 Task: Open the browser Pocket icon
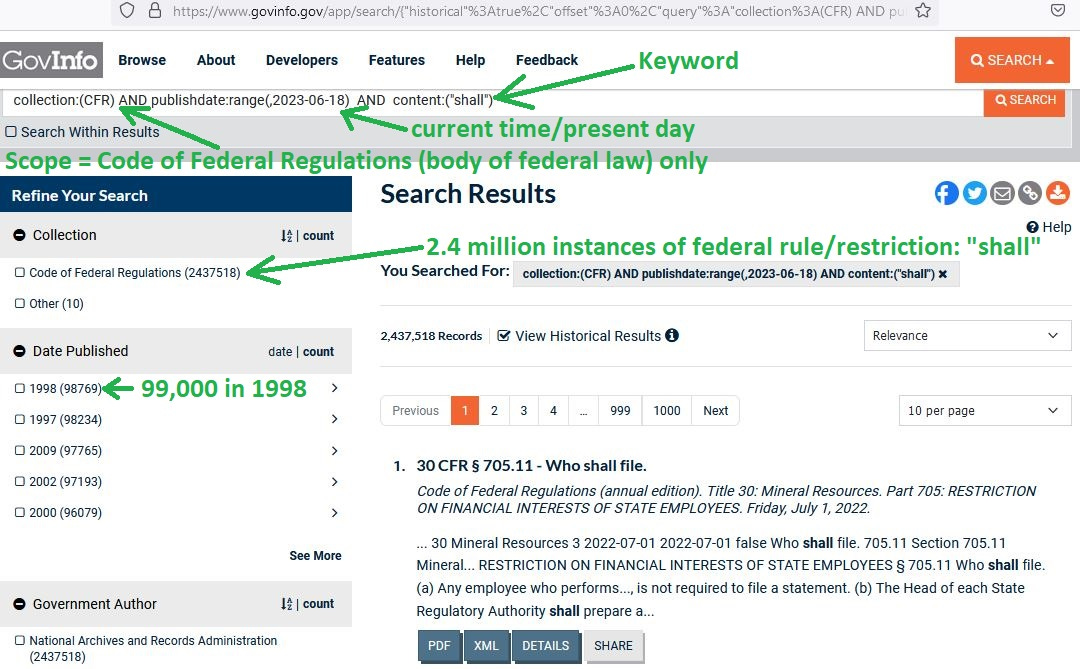(x=1058, y=10)
